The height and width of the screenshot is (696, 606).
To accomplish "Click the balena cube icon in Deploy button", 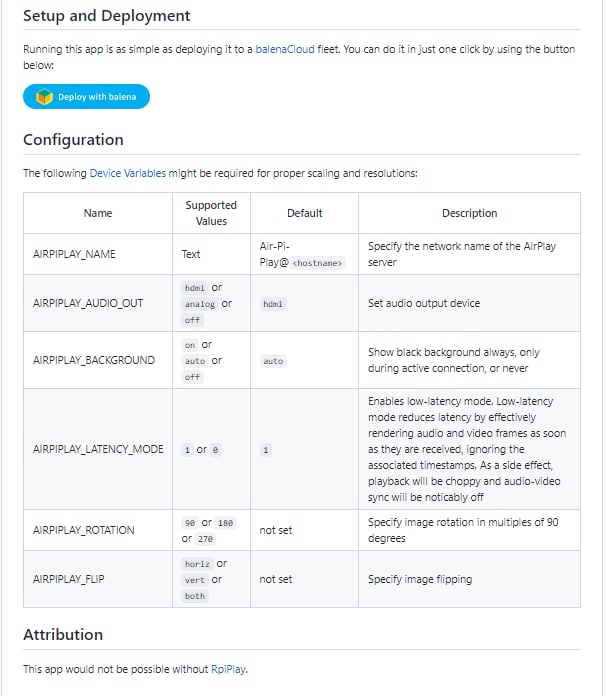I will [44, 97].
